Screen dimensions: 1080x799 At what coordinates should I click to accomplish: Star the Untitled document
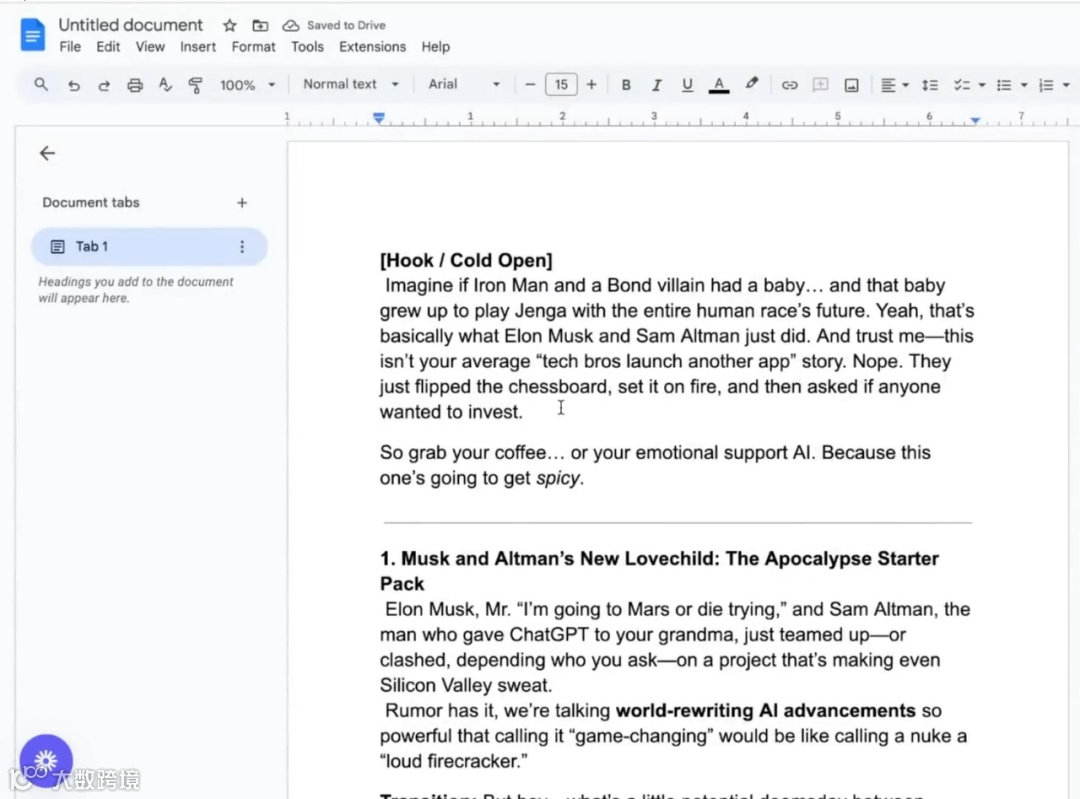coord(229,25)
